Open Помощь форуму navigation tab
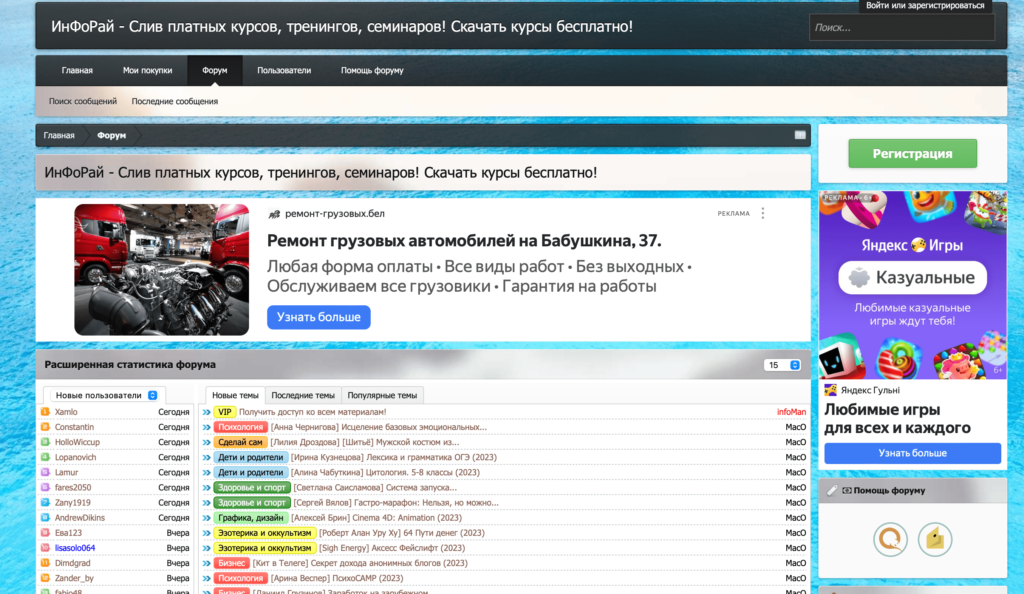 [372, 70]
